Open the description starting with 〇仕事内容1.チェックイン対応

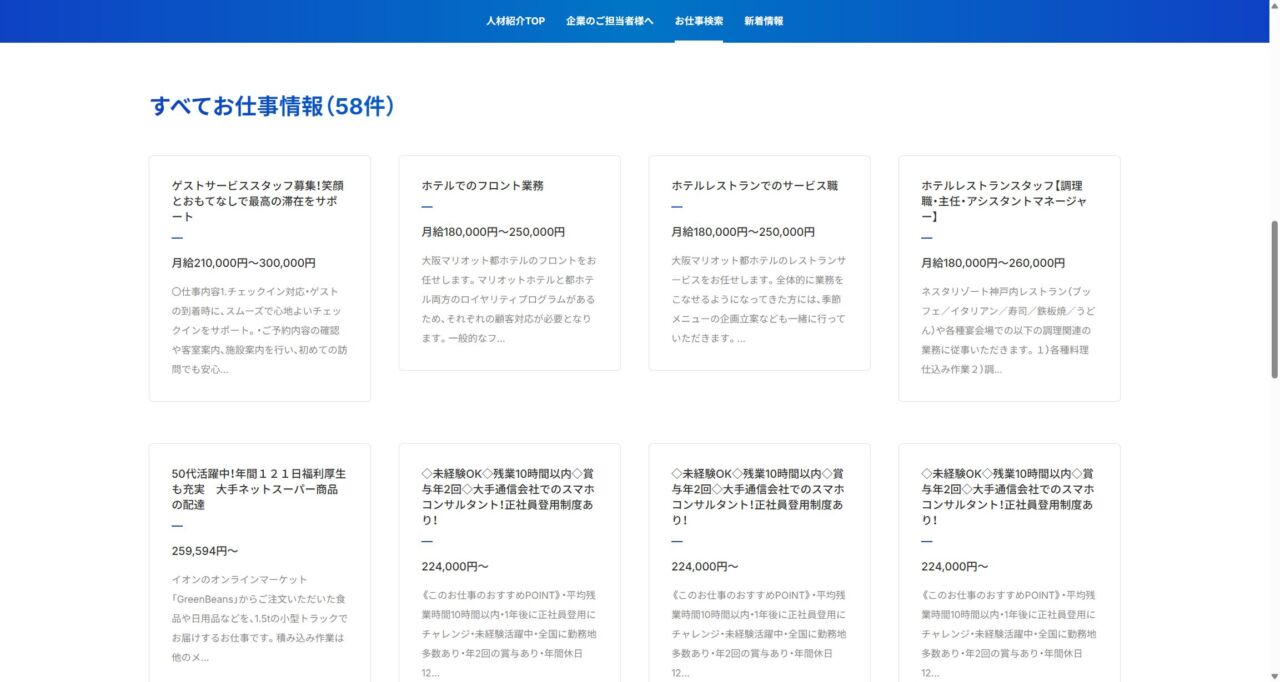pos(259,331)
